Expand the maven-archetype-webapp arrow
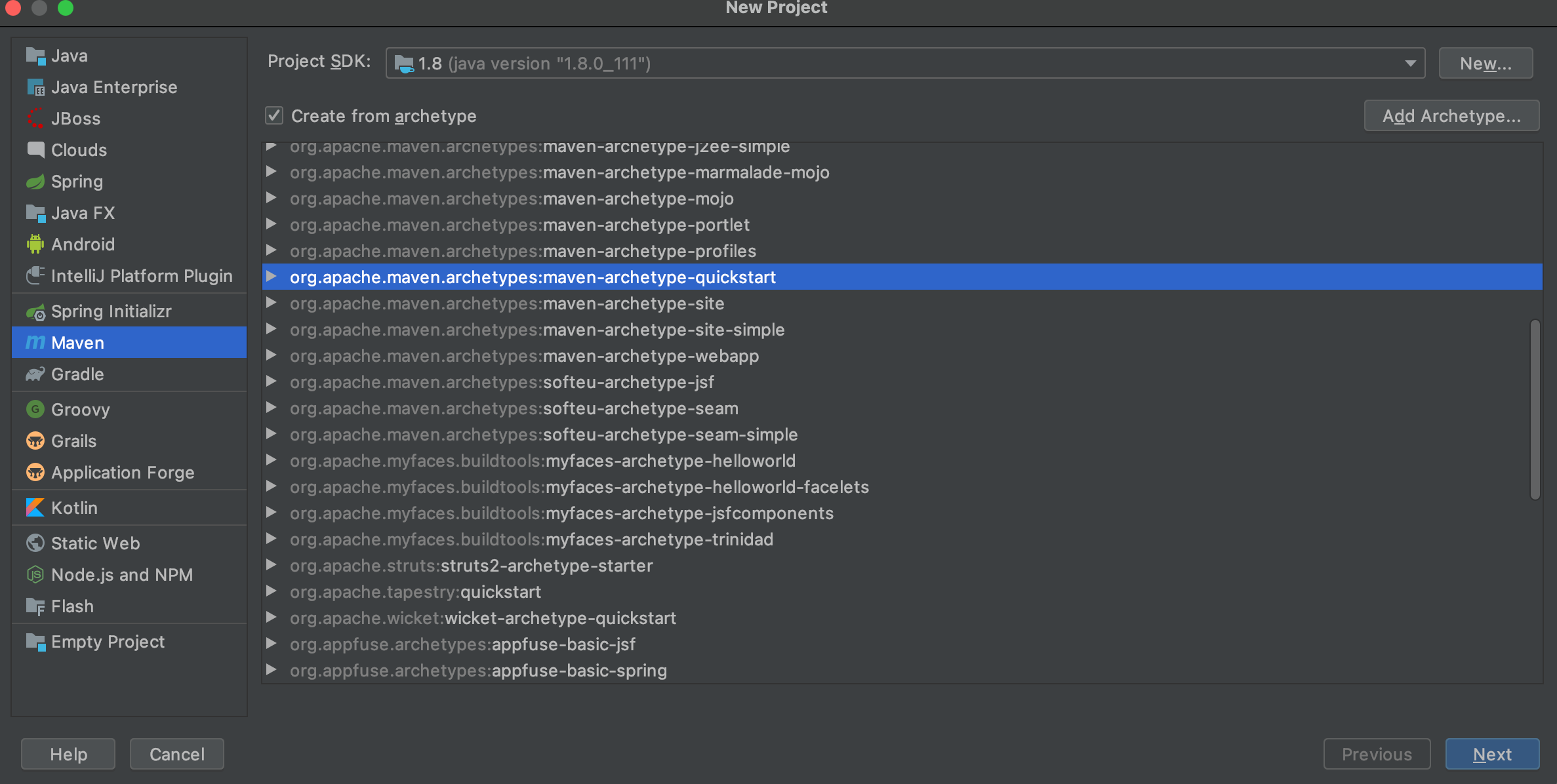Image resolution: width=1557 pixels, height=784 pixels. pyautogui.click(x=271, y=356)
